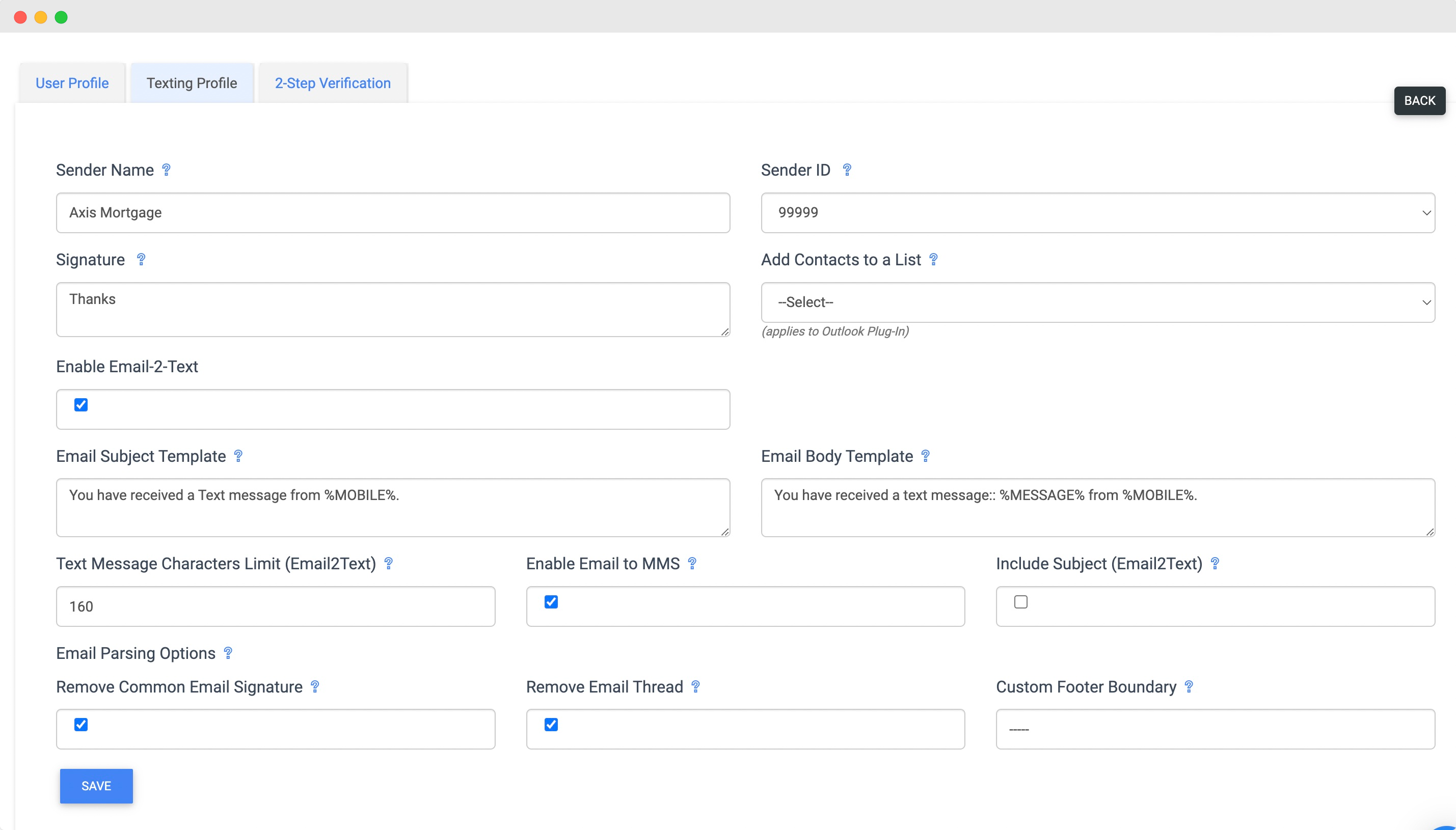Click the SAVE button
This screenshot has width=1456, height=830.
[x=96, y=786]
